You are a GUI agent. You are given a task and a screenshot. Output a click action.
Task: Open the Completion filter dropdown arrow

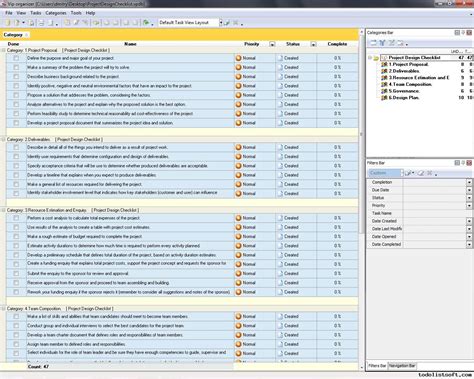pos(469,182)
